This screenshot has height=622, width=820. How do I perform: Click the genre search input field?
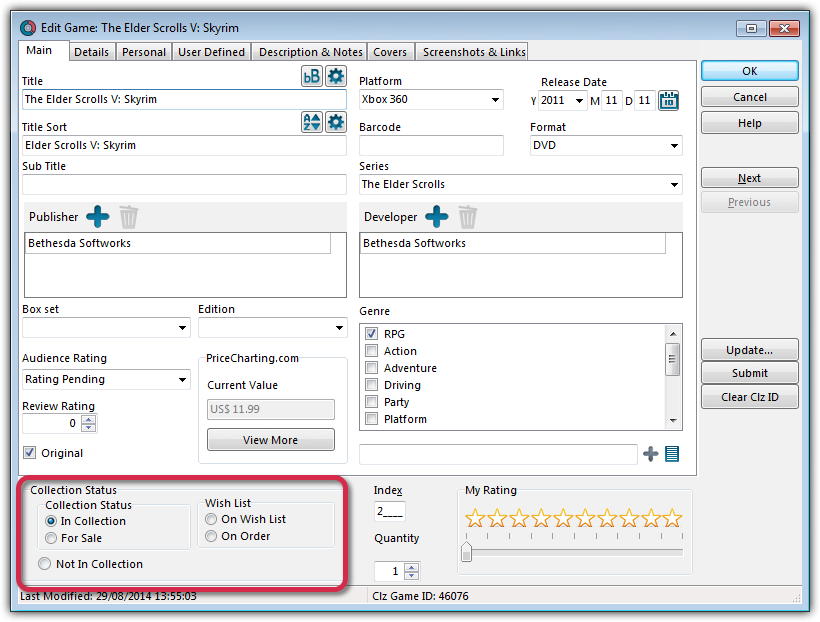pos(498,454)
